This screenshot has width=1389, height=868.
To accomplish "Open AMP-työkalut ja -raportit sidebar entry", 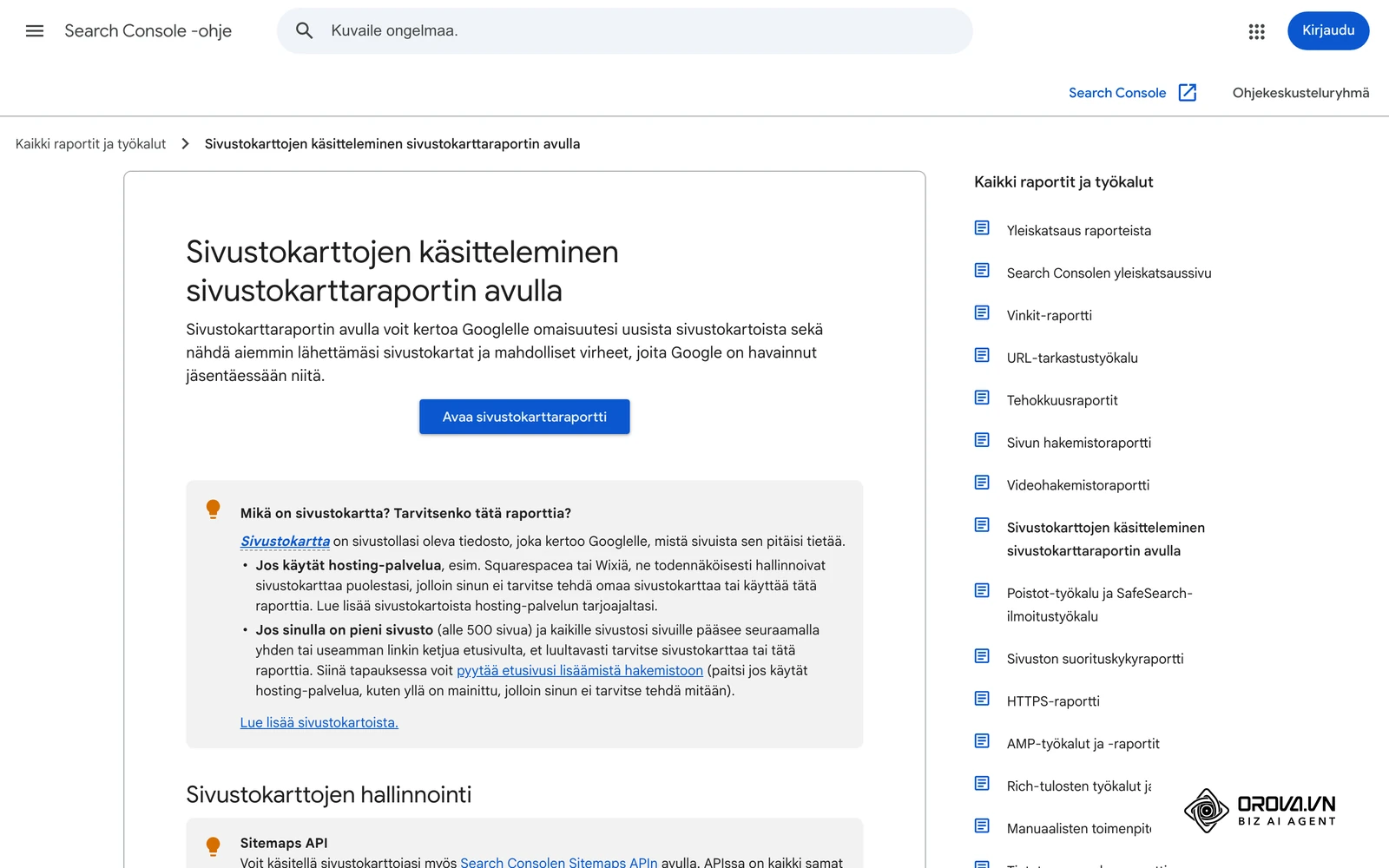I will [1083, 745].
